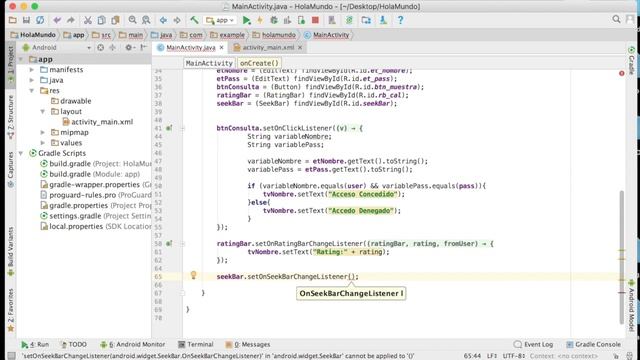Image resolution: width=640 pixels, height=360 pixels.
Task: Click the Save All toolbar icon
Action: point(26,20)
